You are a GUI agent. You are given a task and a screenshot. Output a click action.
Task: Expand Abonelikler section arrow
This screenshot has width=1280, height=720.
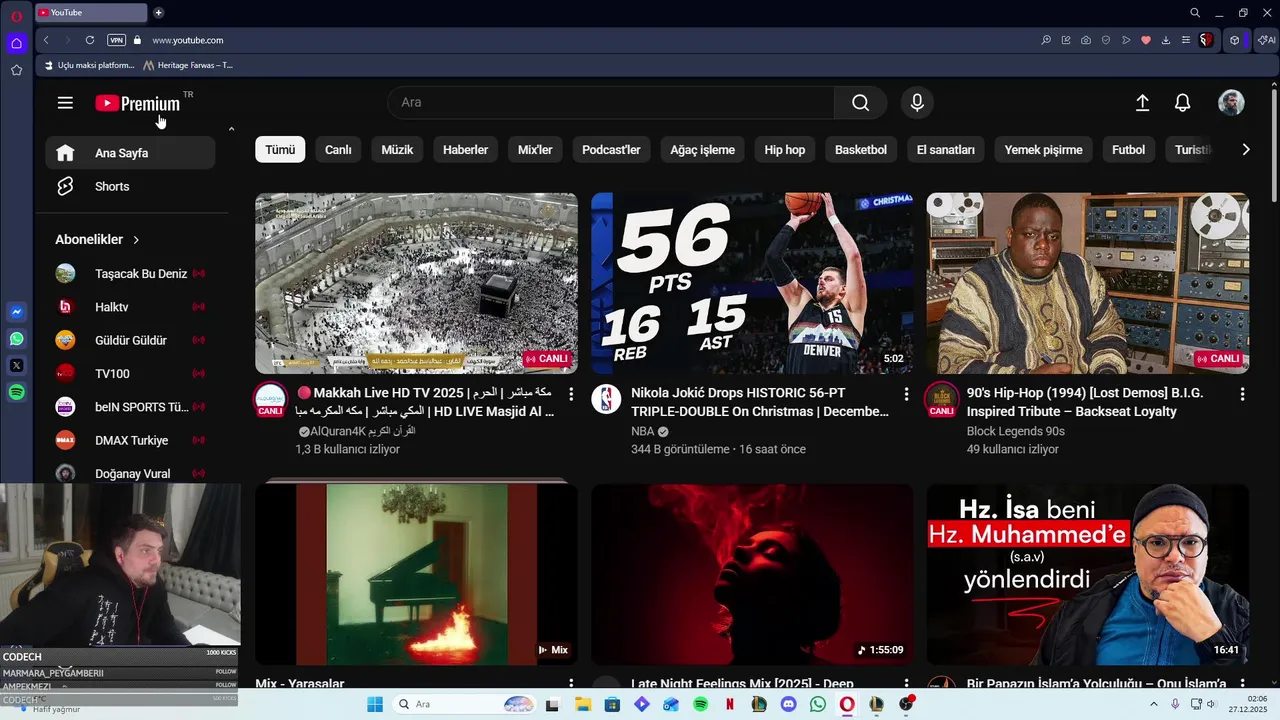click(x=136, y=240)
